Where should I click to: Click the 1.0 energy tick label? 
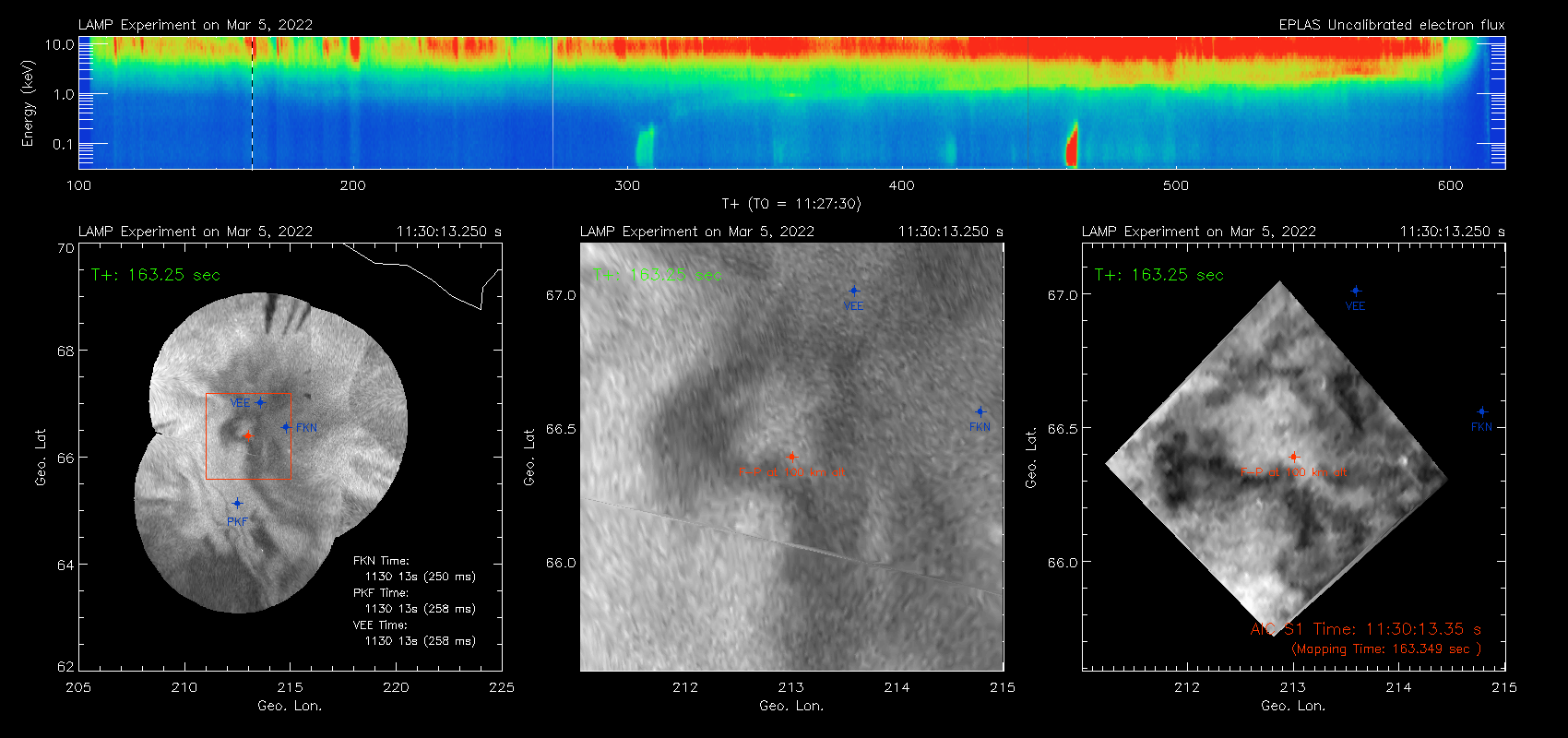(64, 94)
